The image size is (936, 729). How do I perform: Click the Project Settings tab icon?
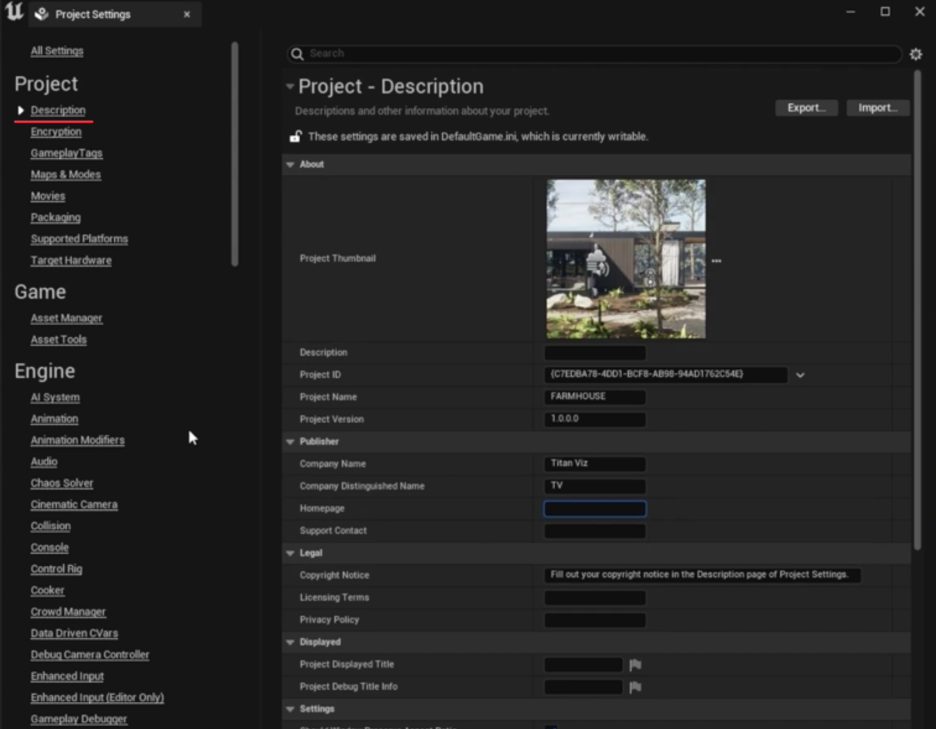41,14
